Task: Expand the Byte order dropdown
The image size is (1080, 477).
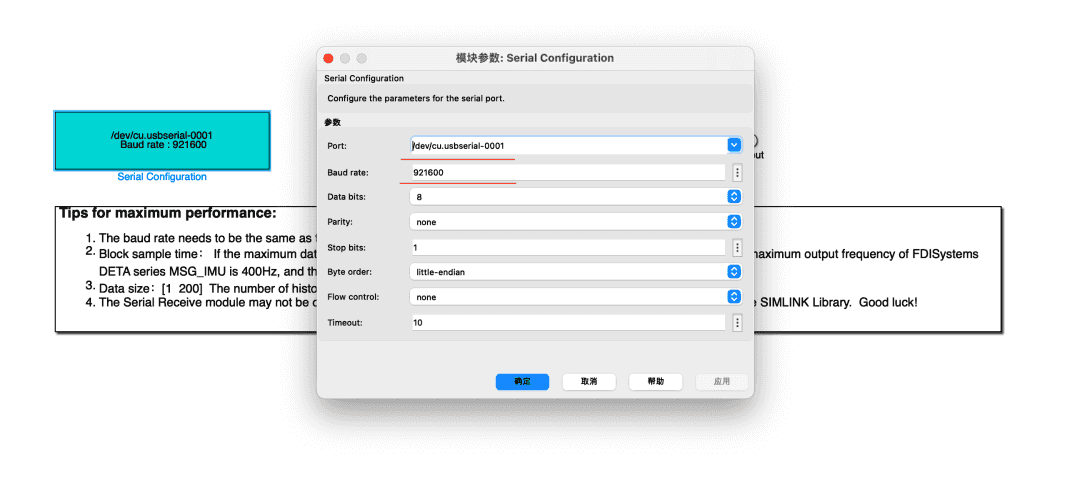Action: [733, 271]
